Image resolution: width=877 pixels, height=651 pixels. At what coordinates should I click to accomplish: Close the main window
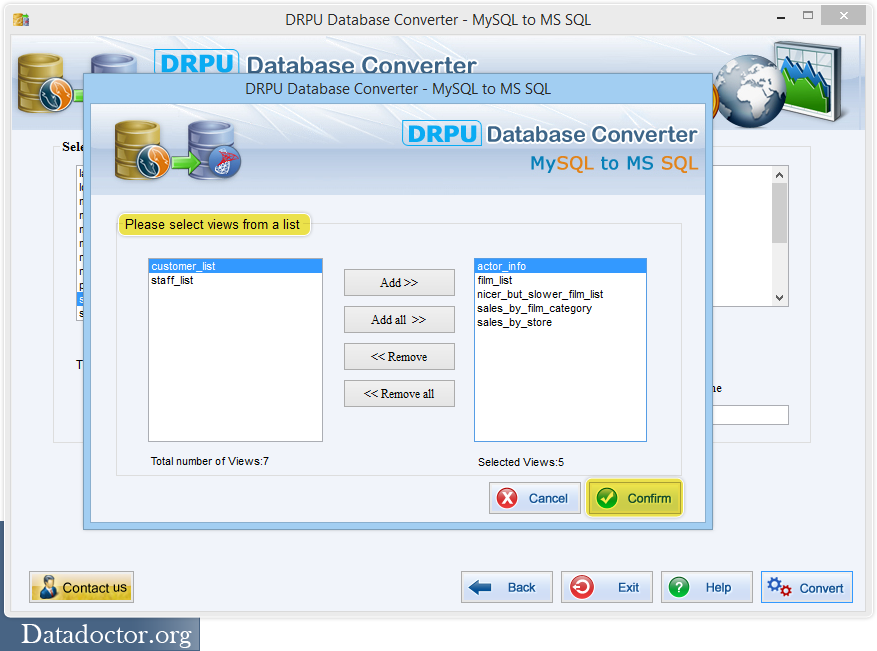click(x=843, y=16)
